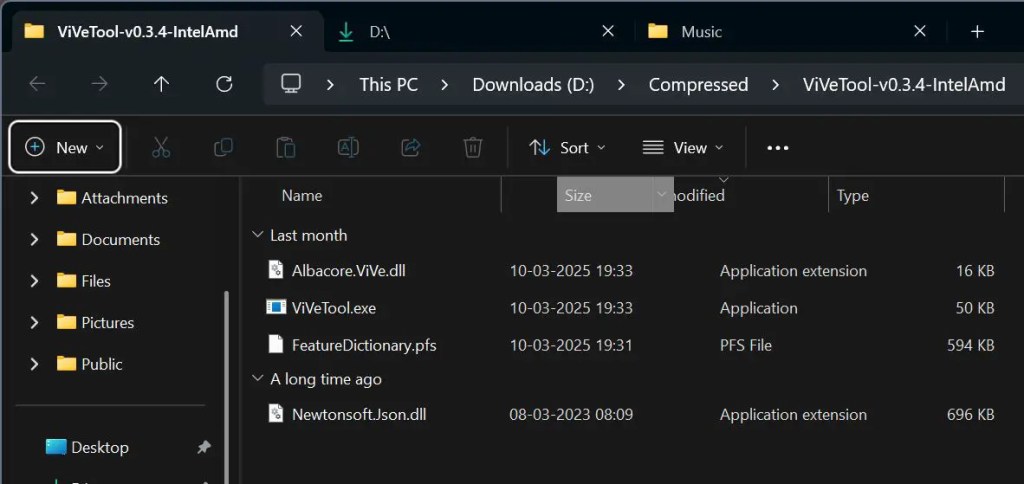Click the PC monitor icon in address bar

(291, 84)
